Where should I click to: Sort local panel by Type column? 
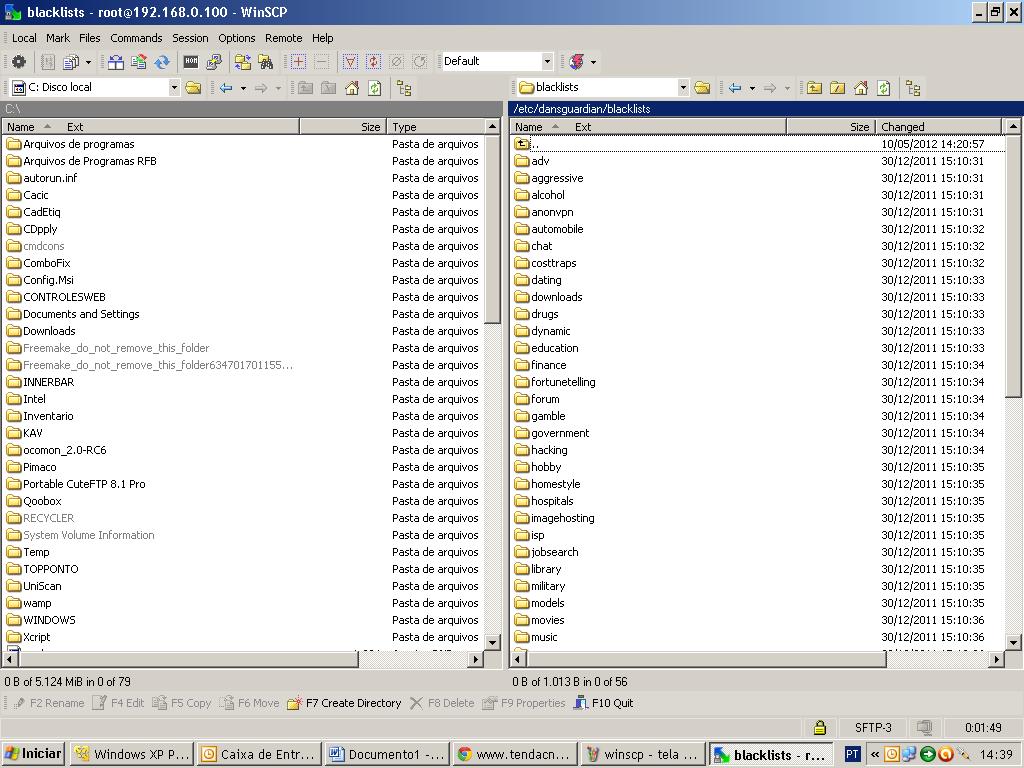coord(436,127)
